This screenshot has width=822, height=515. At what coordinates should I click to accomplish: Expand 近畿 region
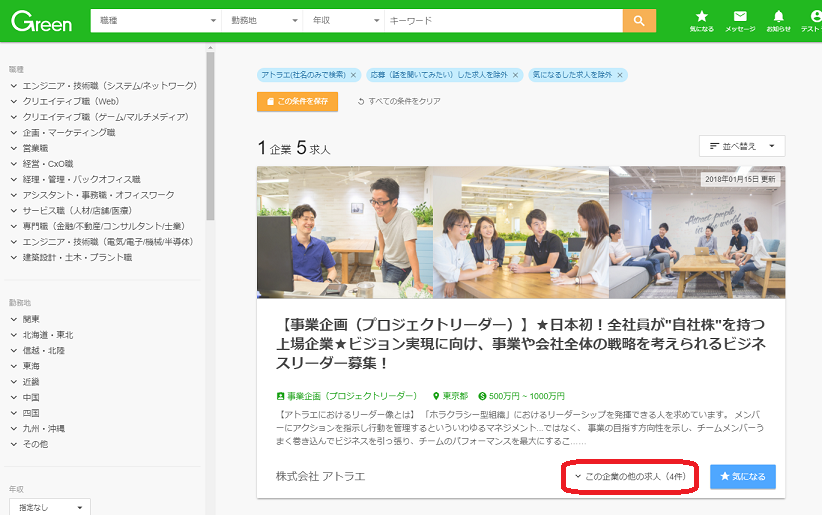click(x=25, y=382)
